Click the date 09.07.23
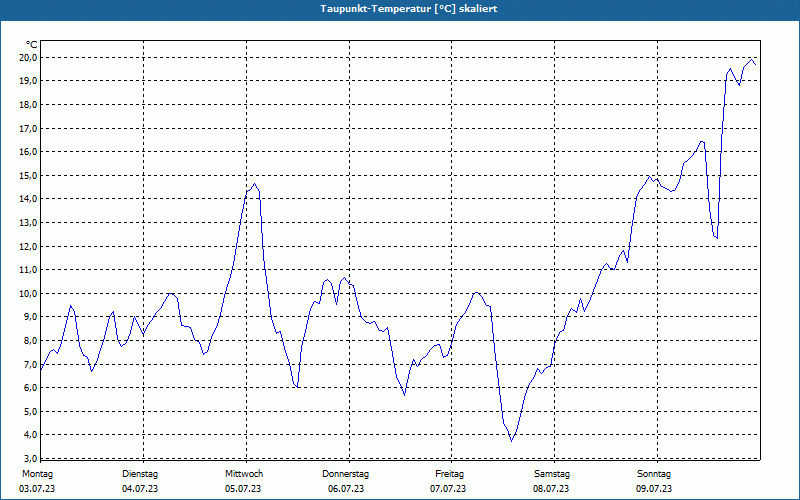The width and height of the screenshot is (800, 500). [654, 489]
